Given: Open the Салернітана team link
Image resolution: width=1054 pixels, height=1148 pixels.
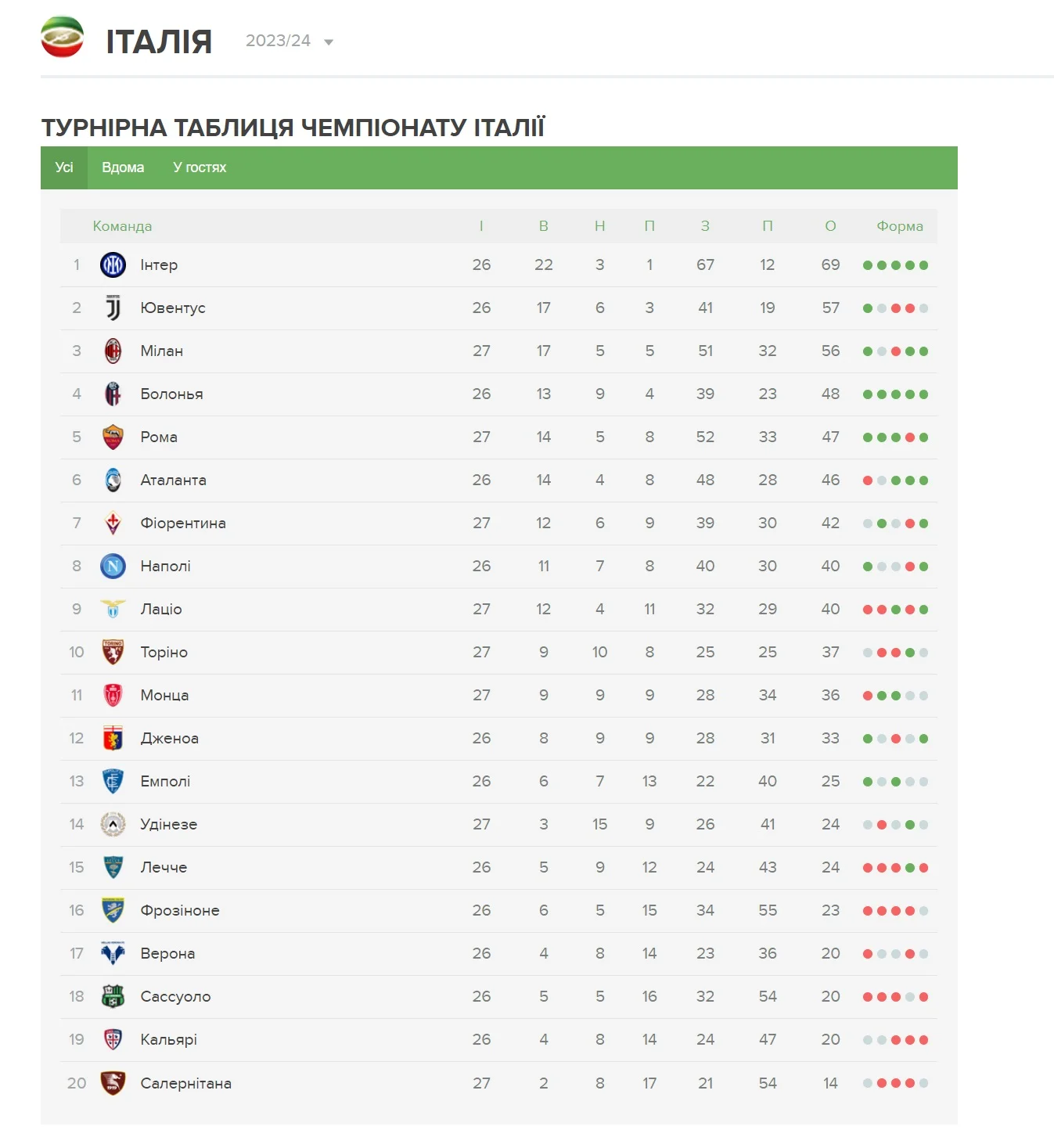Looking at the screenshot, I should coord(185,1084).
